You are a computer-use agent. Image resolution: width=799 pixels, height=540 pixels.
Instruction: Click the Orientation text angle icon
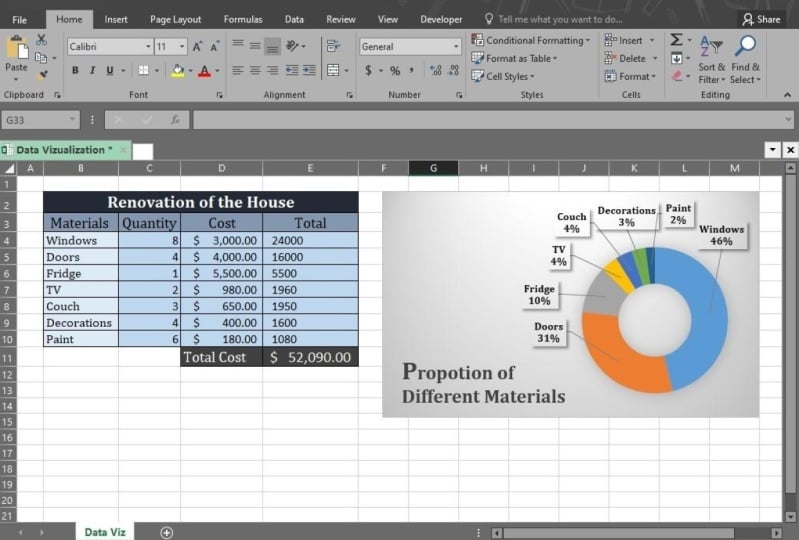(x=292, y=46)
